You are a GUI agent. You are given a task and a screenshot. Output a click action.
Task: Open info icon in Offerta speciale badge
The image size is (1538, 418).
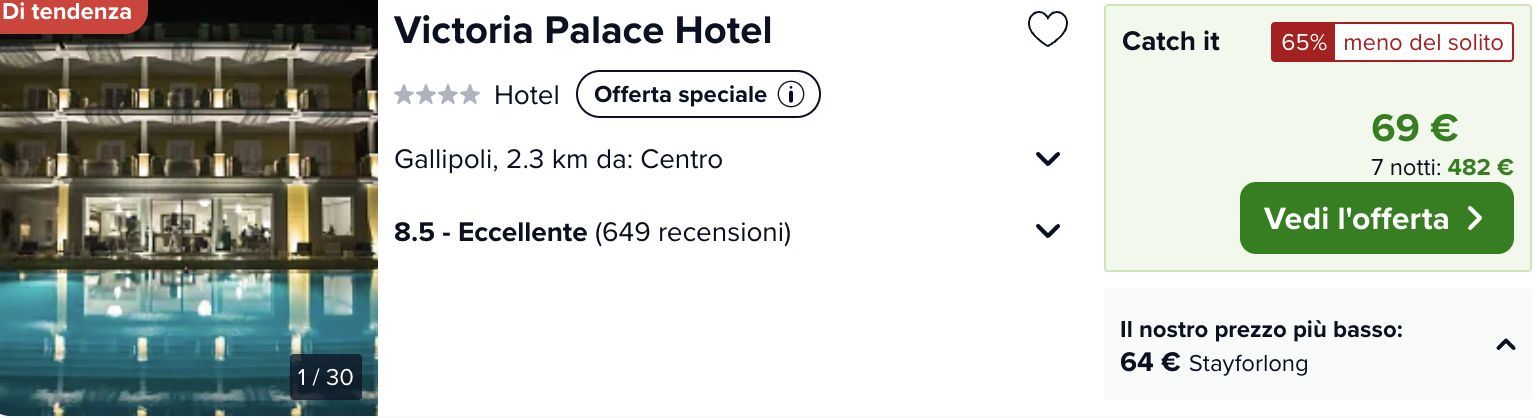[x=791, y=95]
